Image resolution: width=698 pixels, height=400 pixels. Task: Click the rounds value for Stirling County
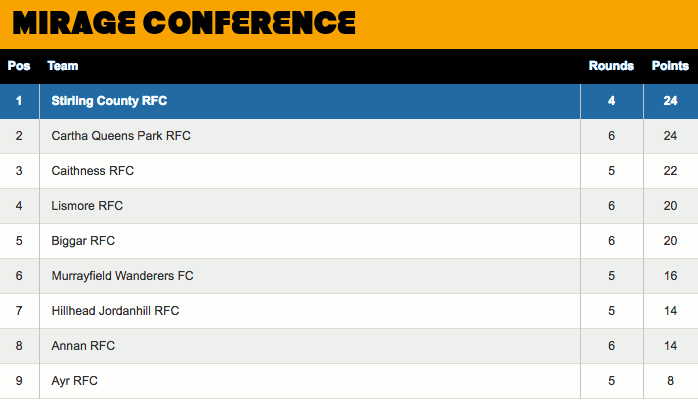(611, 101)
